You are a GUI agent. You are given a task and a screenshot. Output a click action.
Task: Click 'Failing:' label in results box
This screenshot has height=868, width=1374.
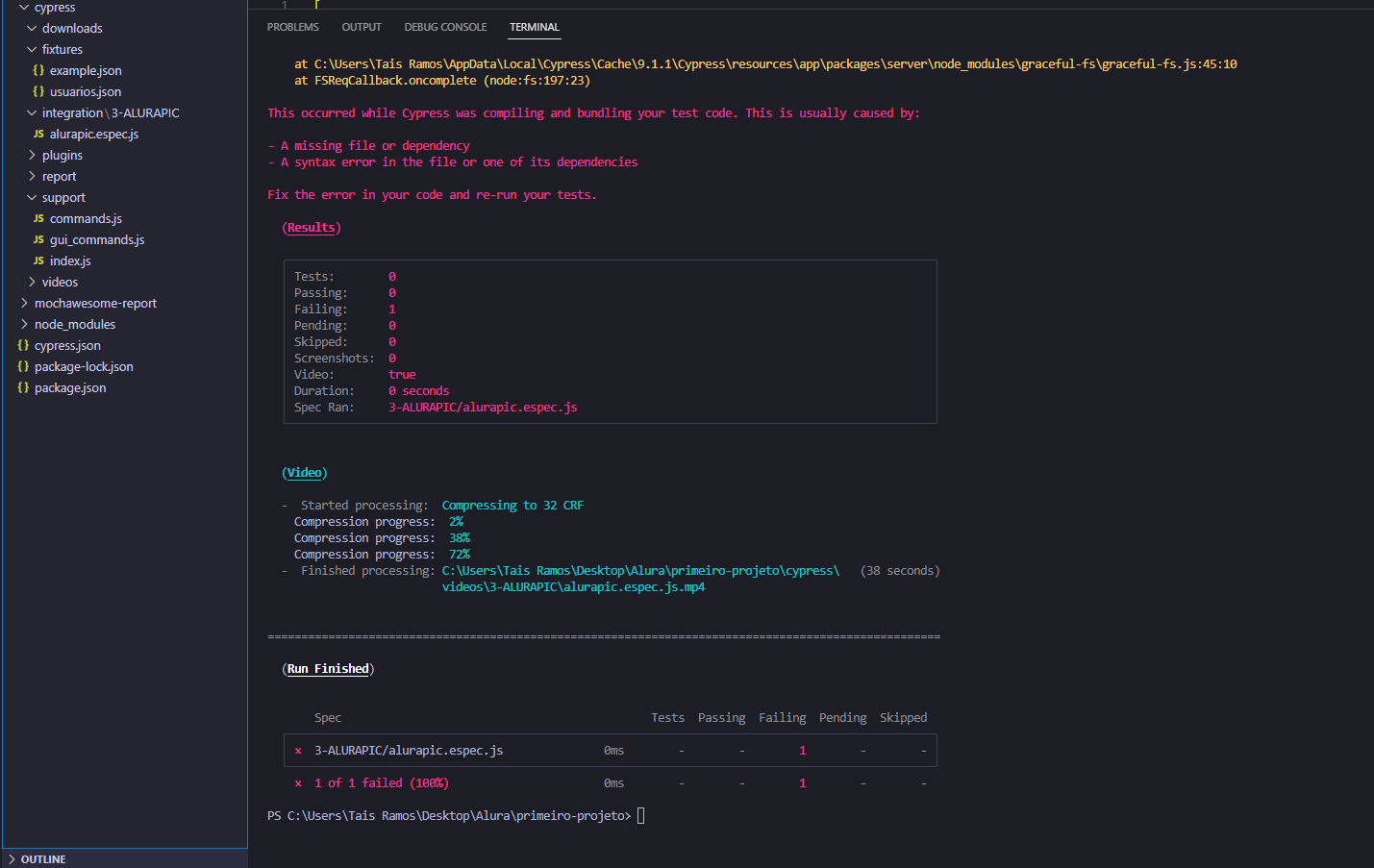point(321,310)
